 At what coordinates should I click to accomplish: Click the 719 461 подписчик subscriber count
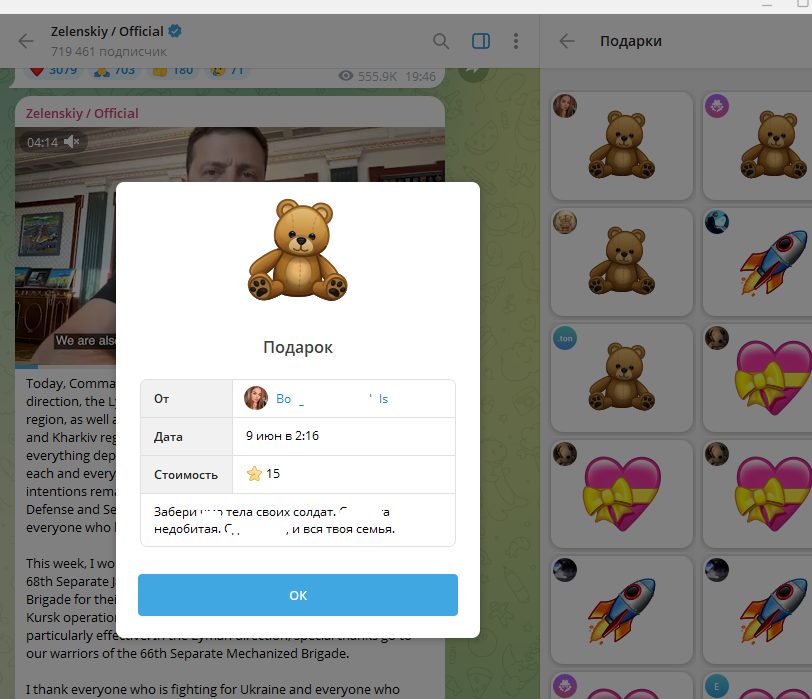coord(109,52)
